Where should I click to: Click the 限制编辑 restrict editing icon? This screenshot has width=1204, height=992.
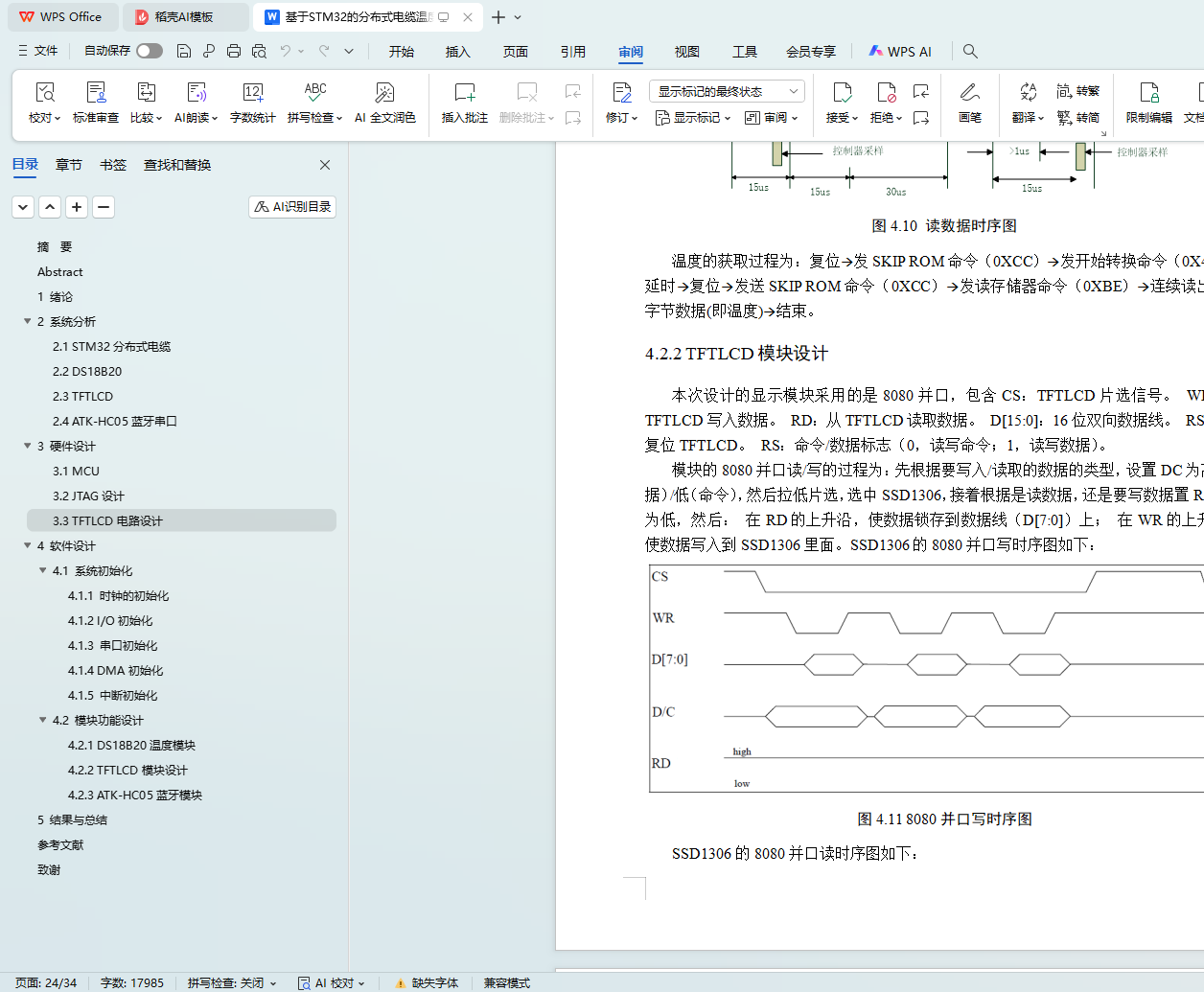click(x=1148, y=93)
